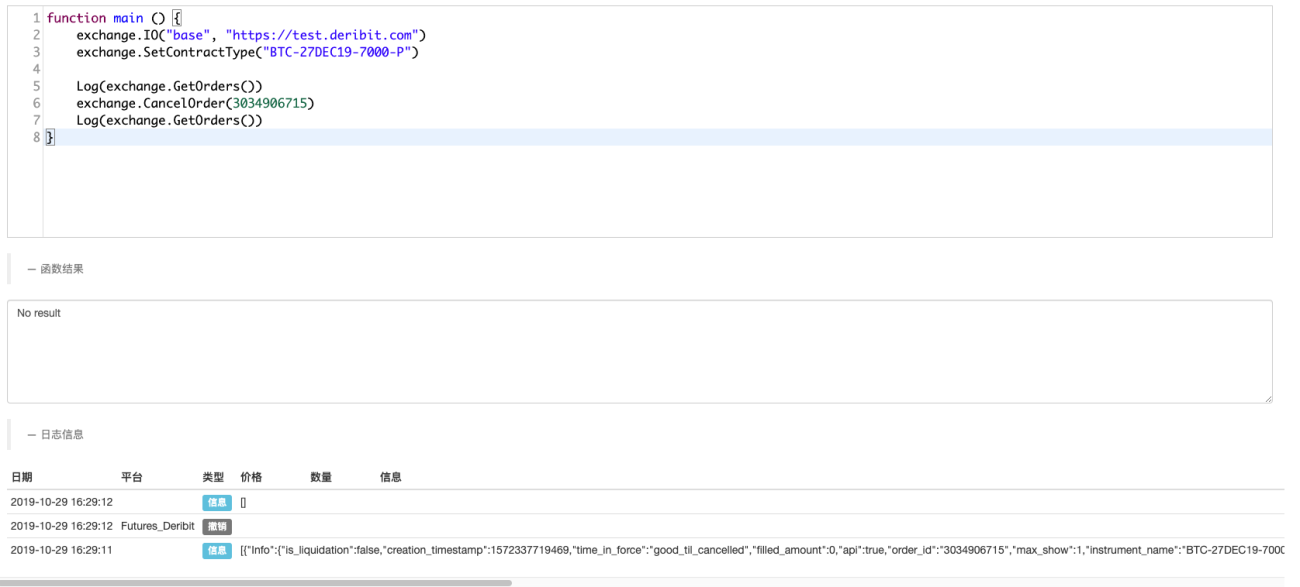Click the 价格 column header

(251, 477)
